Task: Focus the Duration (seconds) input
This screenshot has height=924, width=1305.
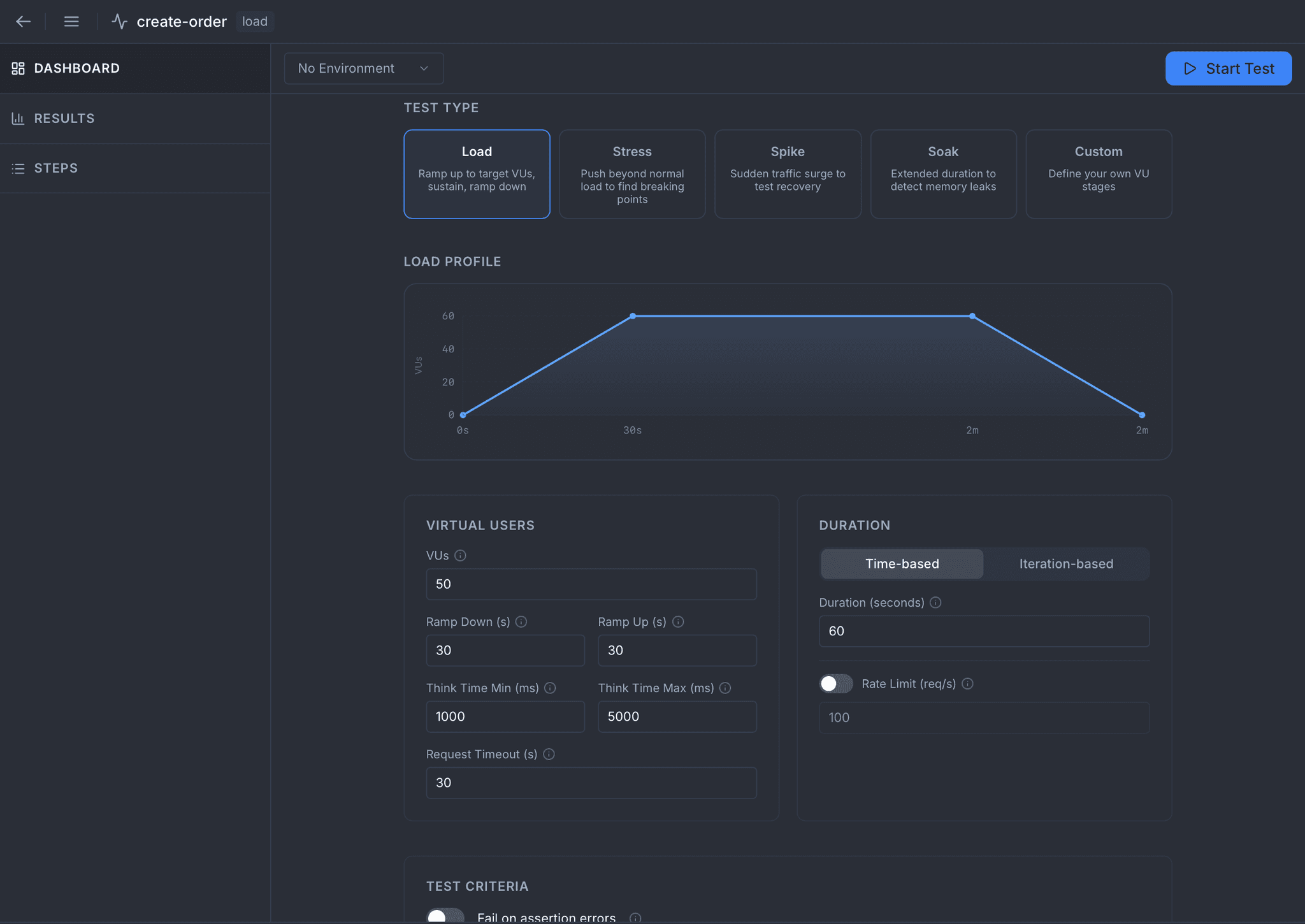Action: click(x=984, y=632)
